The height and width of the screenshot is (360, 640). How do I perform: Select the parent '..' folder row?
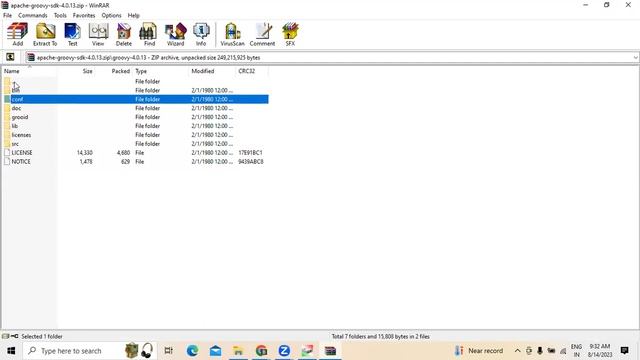136,81
